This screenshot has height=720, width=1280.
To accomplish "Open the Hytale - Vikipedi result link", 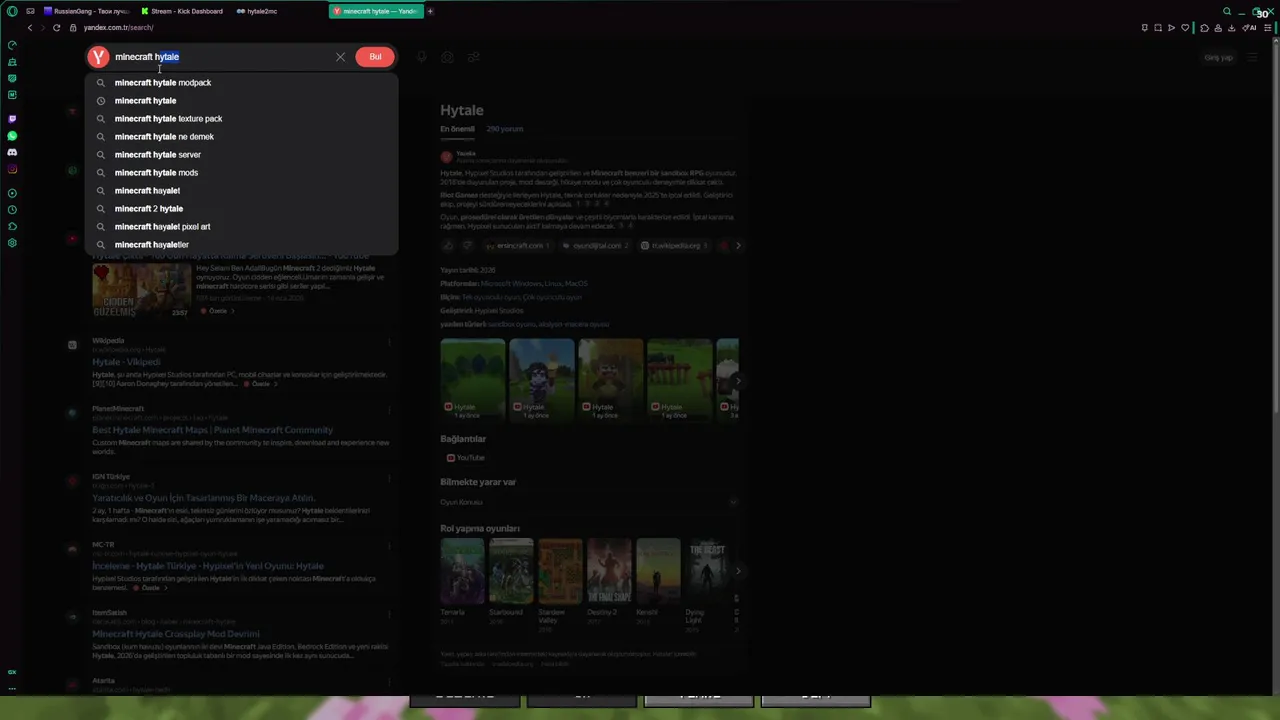I will click(x=126, y=362).
